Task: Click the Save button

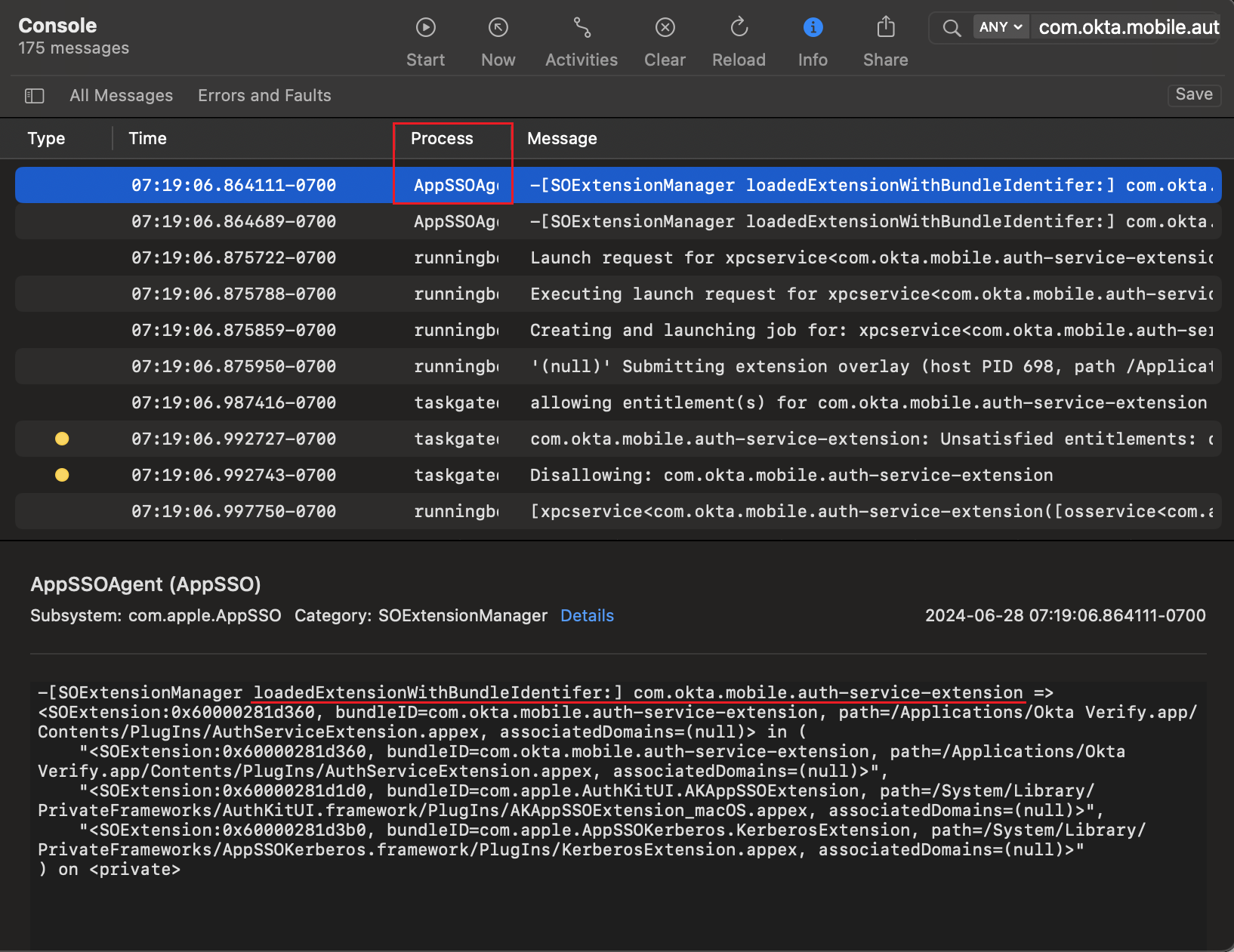Action: (x=1194, y=95)
